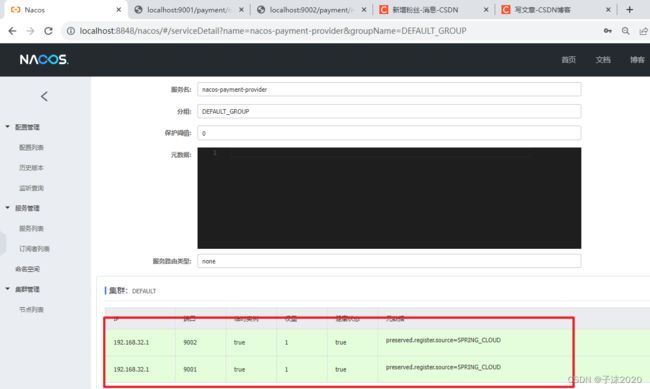Click the NACOS logo in the header

pos(44,59)
